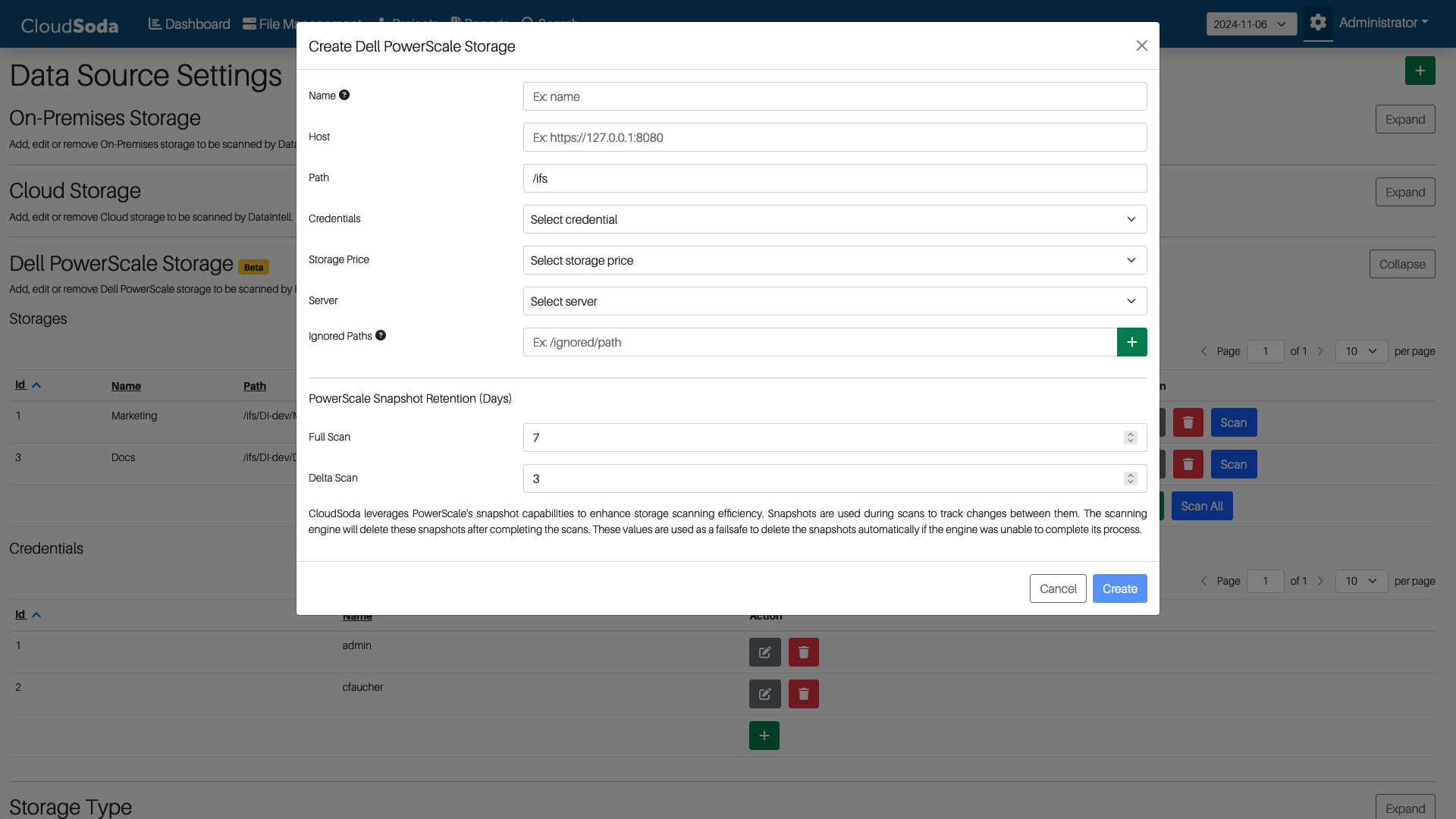This screenshot has height=819, width=1456.
Task: Scan the Marketing storage
Action: 1233,422
